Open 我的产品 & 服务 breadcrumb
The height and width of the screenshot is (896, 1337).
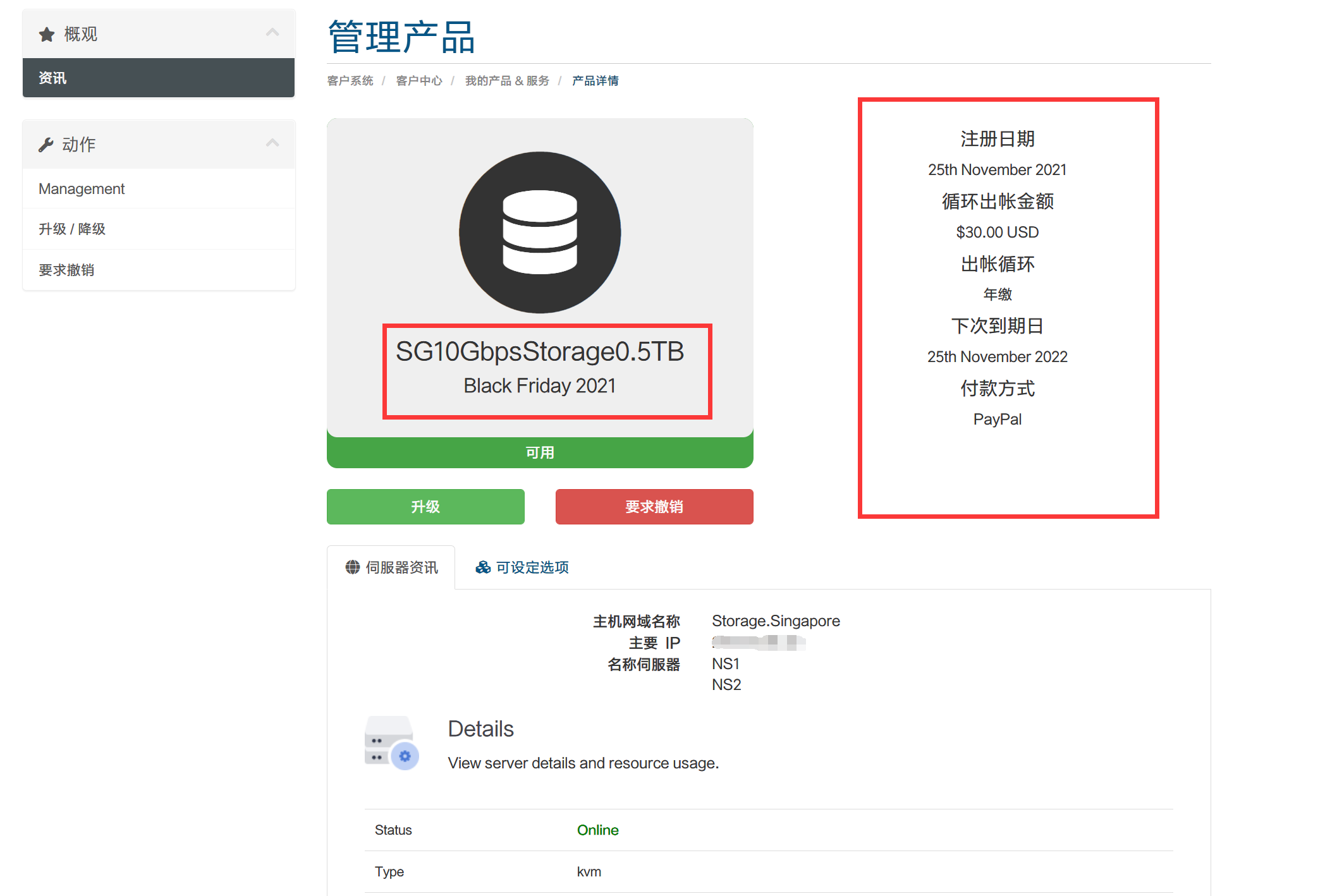click(x=507, y=81)
